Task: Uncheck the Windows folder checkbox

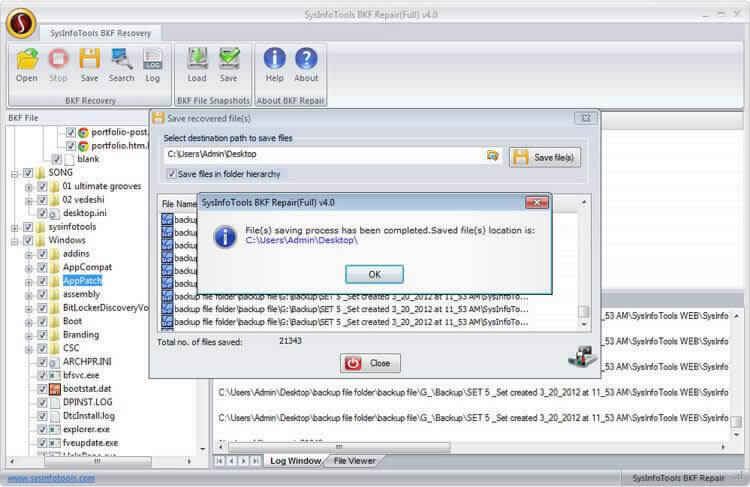Action: tap(28, 240)
